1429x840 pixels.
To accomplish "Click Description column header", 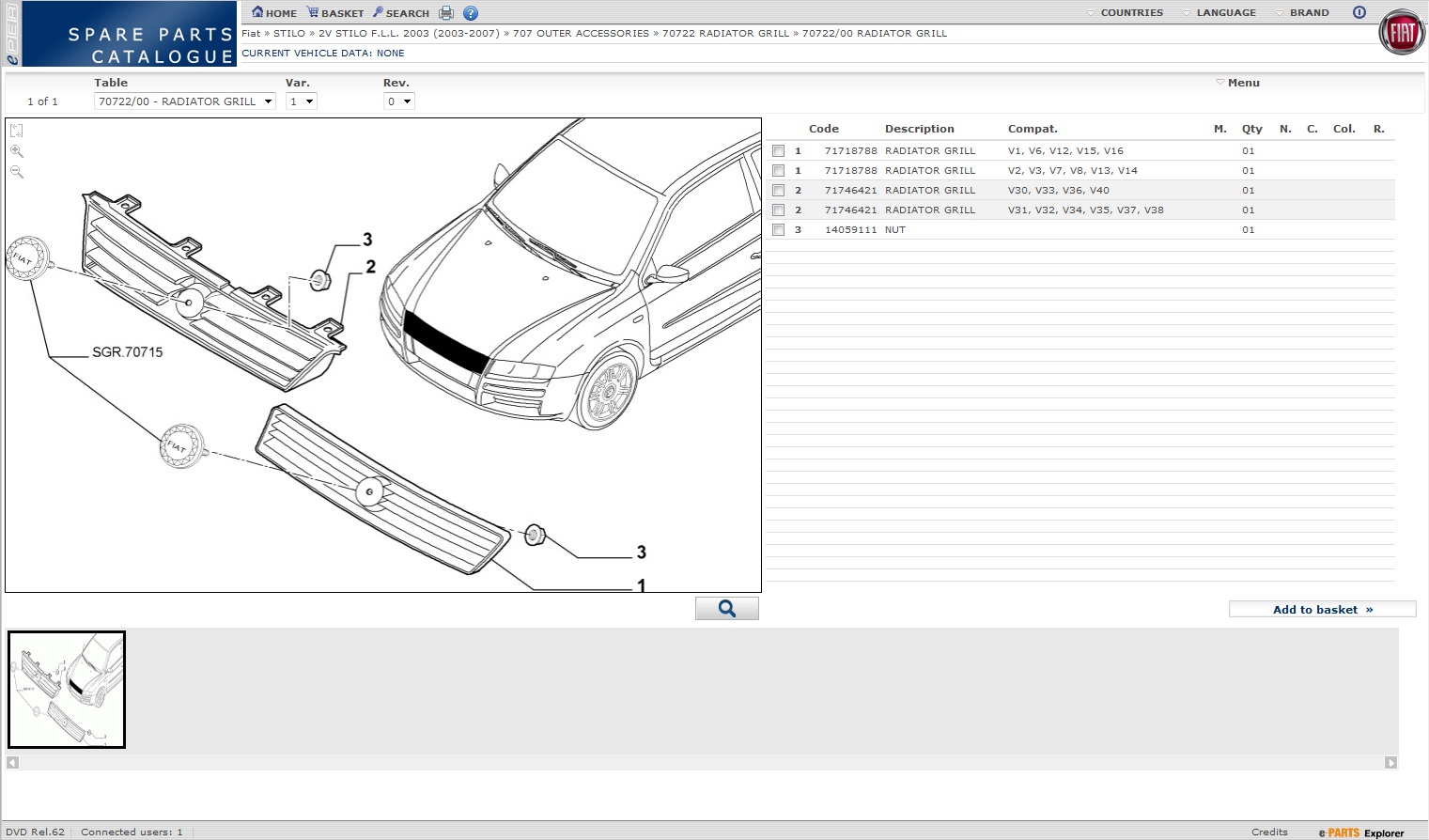I will coord(920,129).
